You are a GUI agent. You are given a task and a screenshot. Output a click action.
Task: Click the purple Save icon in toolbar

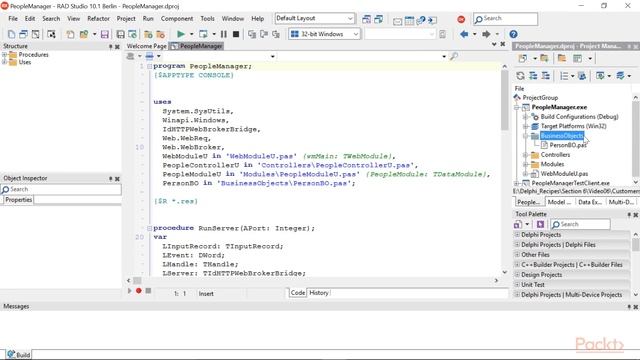[x=105, y=34]
